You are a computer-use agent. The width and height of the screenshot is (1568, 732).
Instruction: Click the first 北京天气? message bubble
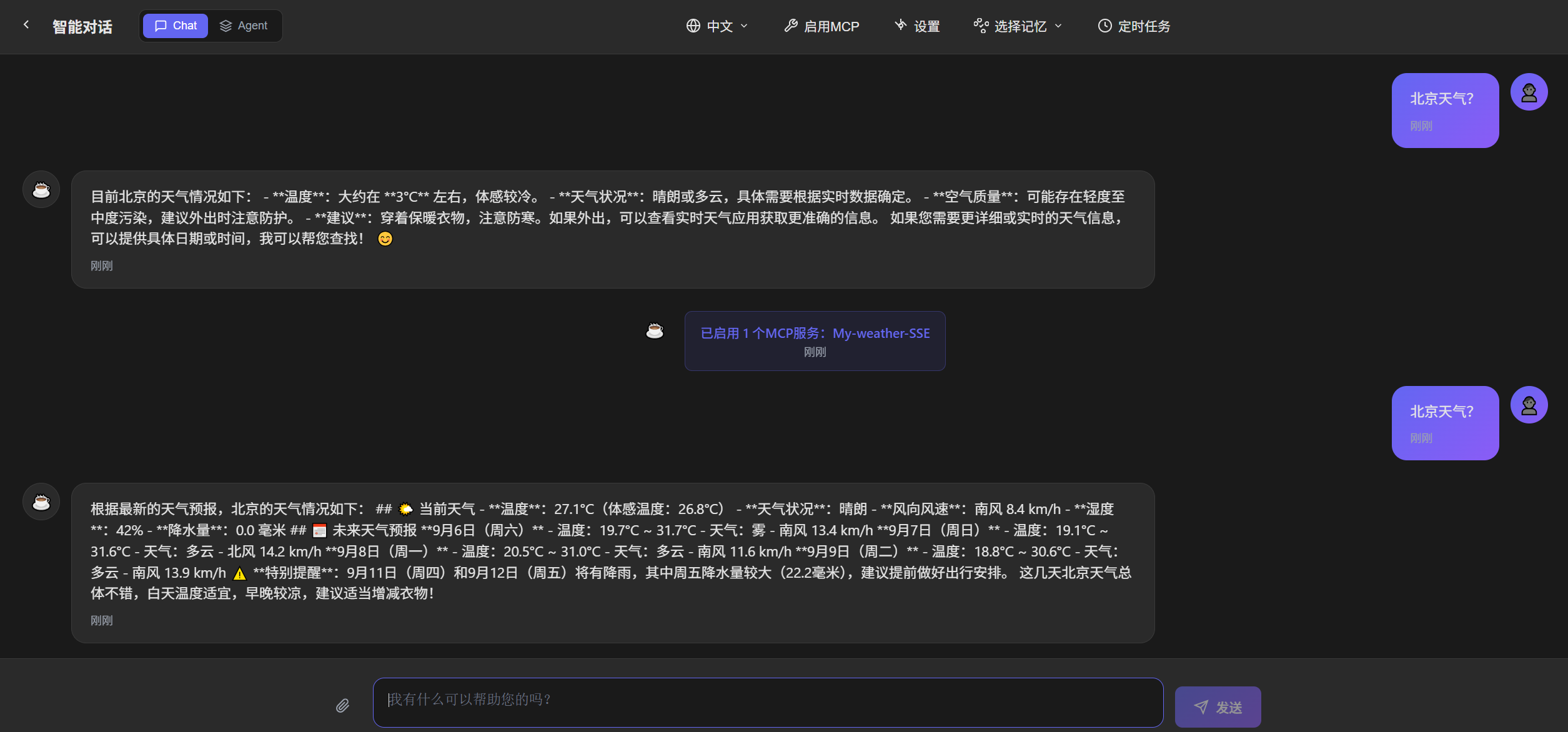(1444, 110)
